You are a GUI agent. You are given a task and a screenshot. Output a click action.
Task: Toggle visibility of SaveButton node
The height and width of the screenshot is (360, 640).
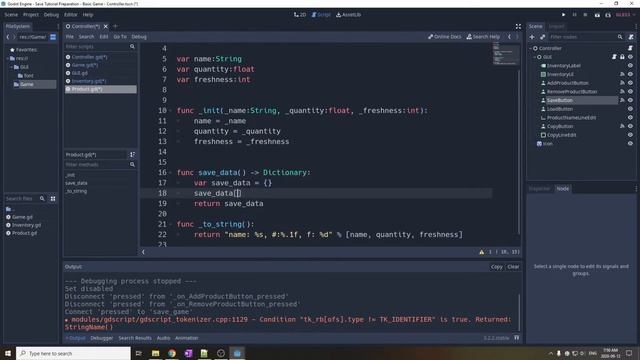pyautogui.click(x=630, y=100)
